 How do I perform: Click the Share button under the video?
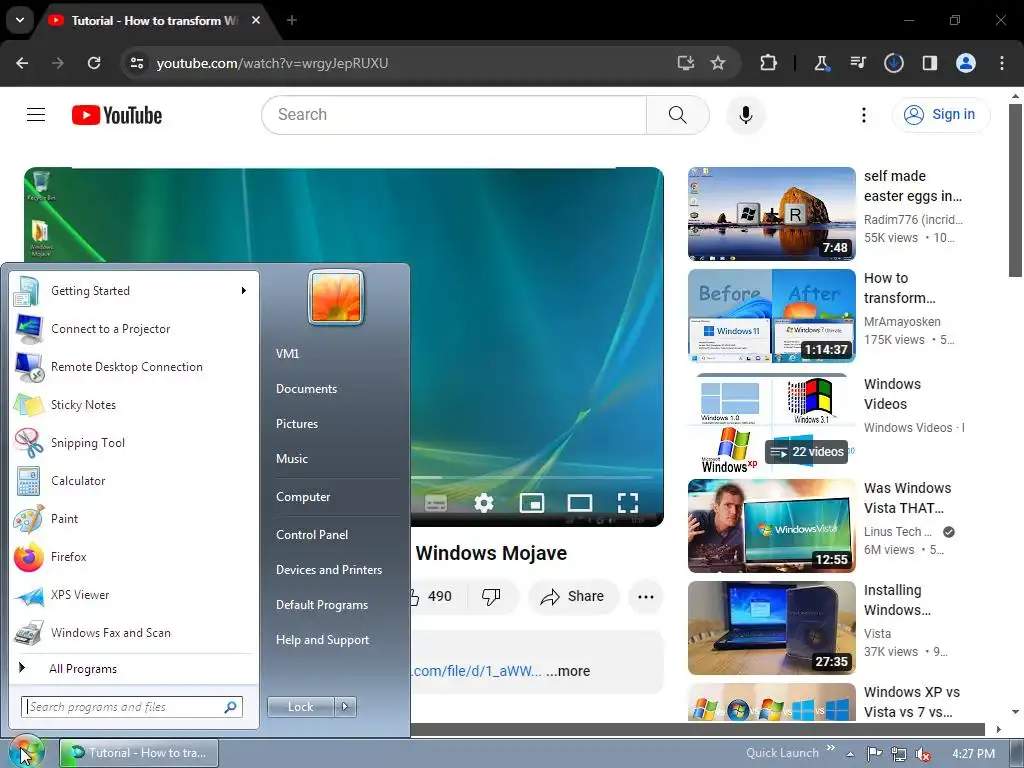coord(573,596)
